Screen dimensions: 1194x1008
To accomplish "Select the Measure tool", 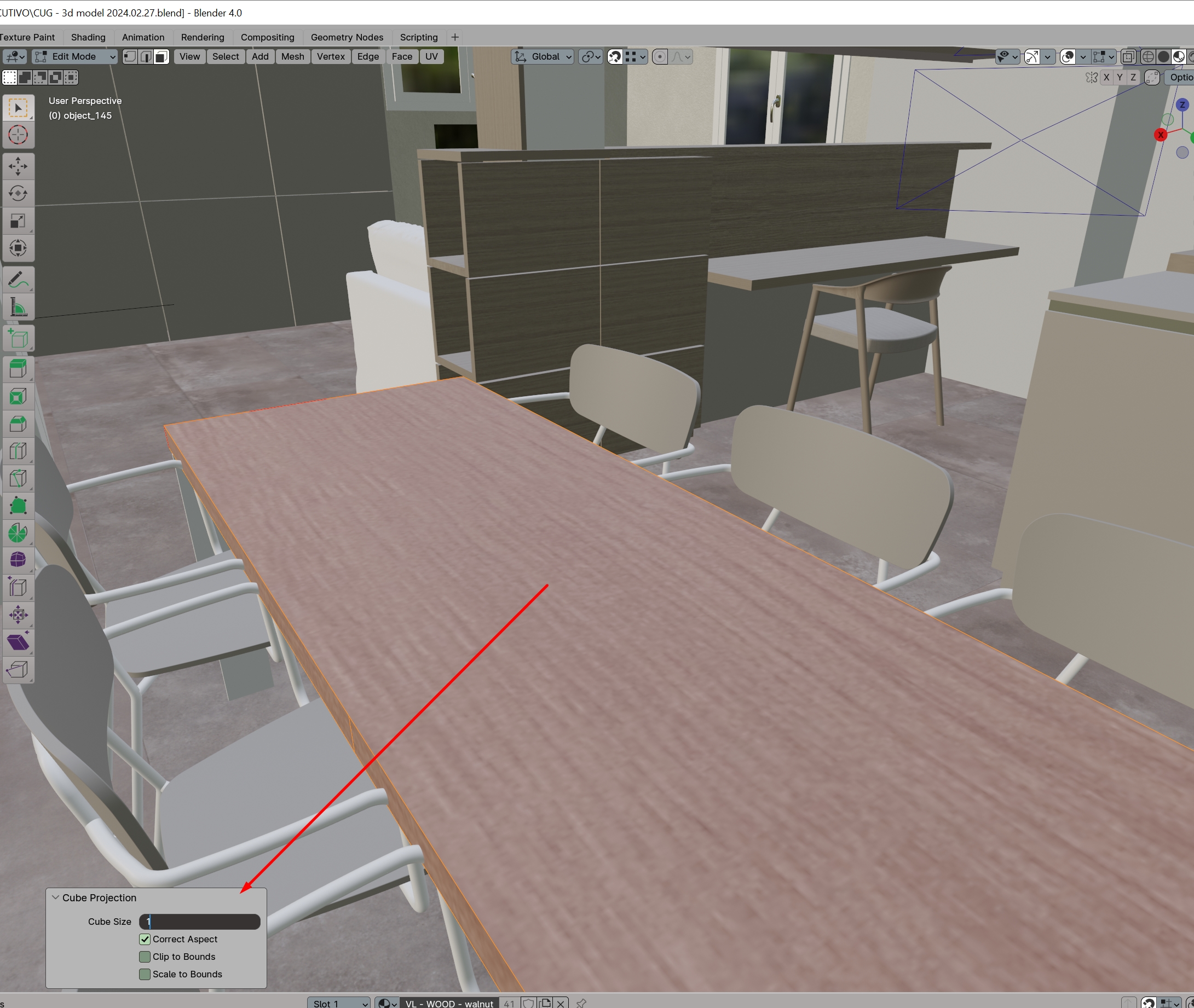I will coord(18,308).
